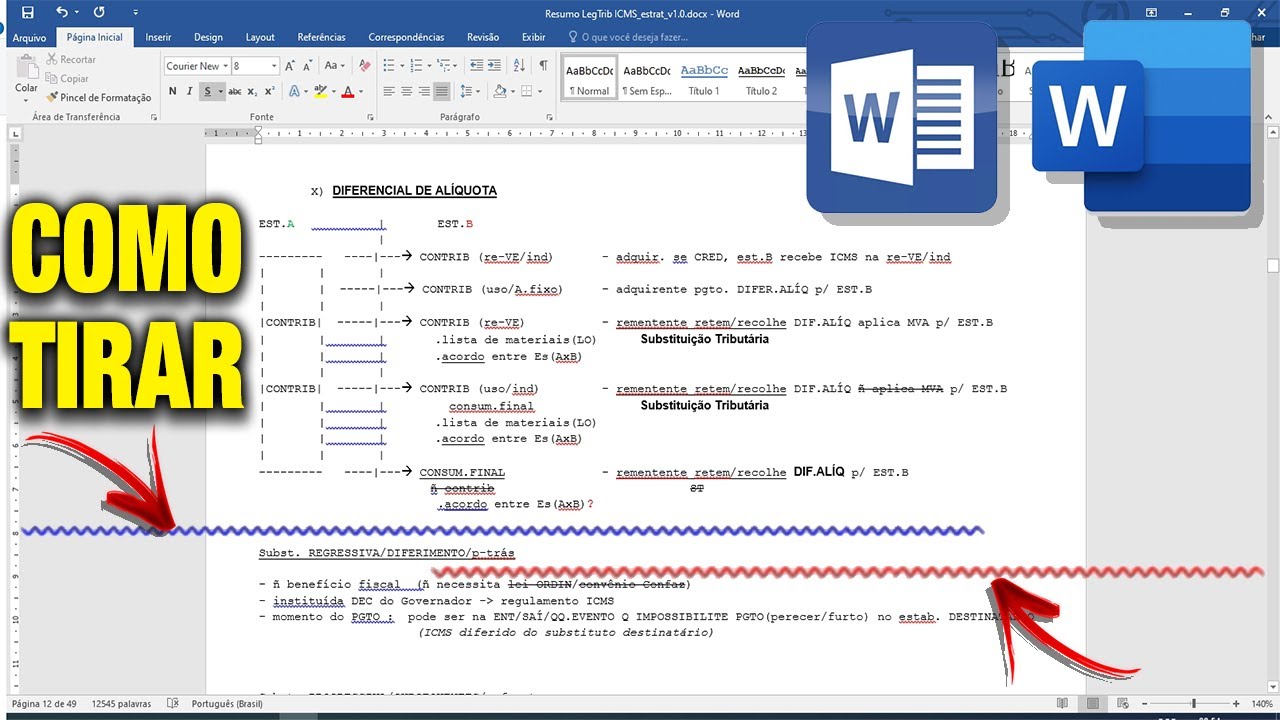1280x720 pixels.
Task: Open the Arquivo menu
Action: pyautogui.click(x=29, y=37)
